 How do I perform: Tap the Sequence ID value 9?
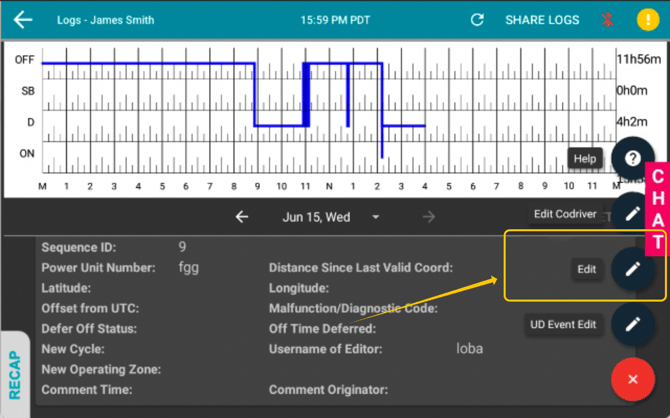(x=182, y=247)
